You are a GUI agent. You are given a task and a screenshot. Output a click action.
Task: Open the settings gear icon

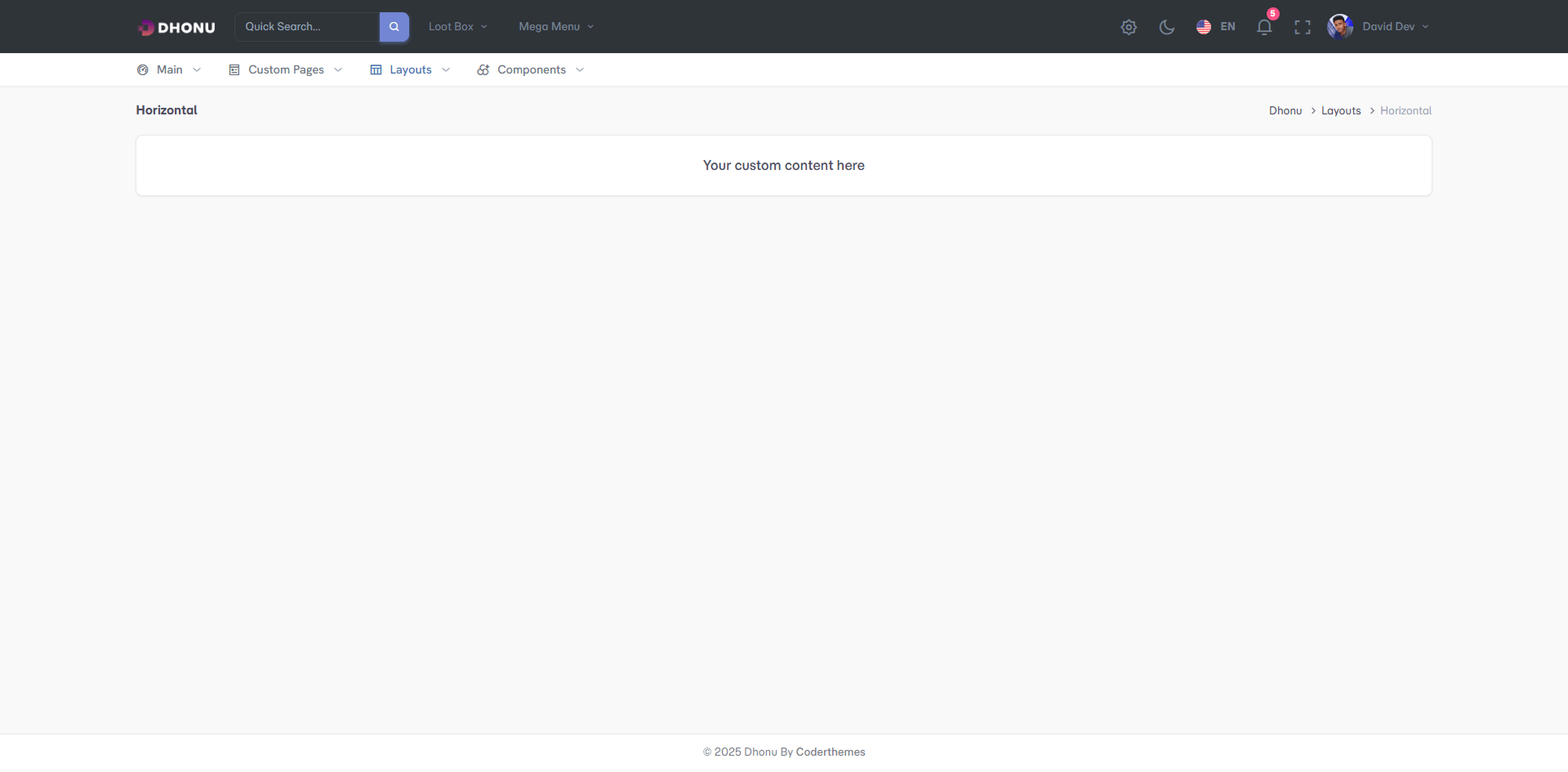pos(1129,27)
